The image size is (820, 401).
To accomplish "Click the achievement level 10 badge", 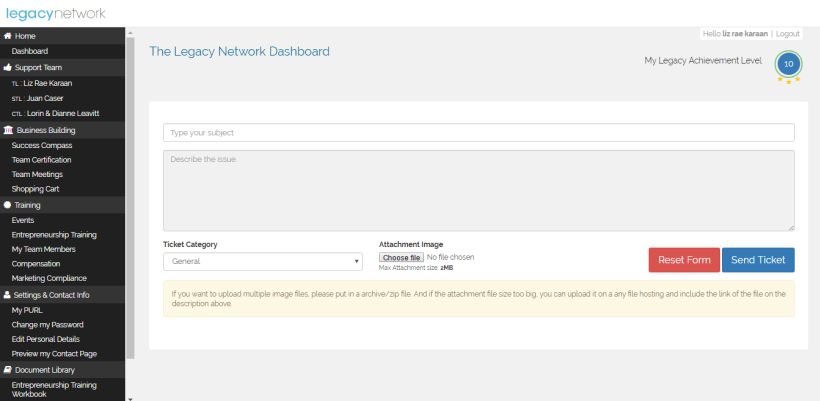I will 788,64.
